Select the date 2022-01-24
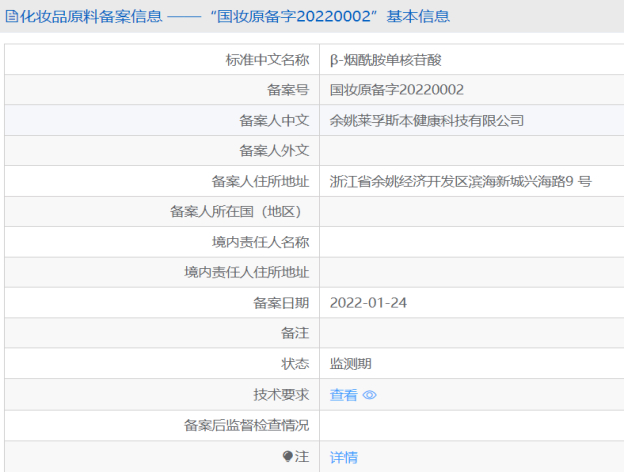 [368, 303]
